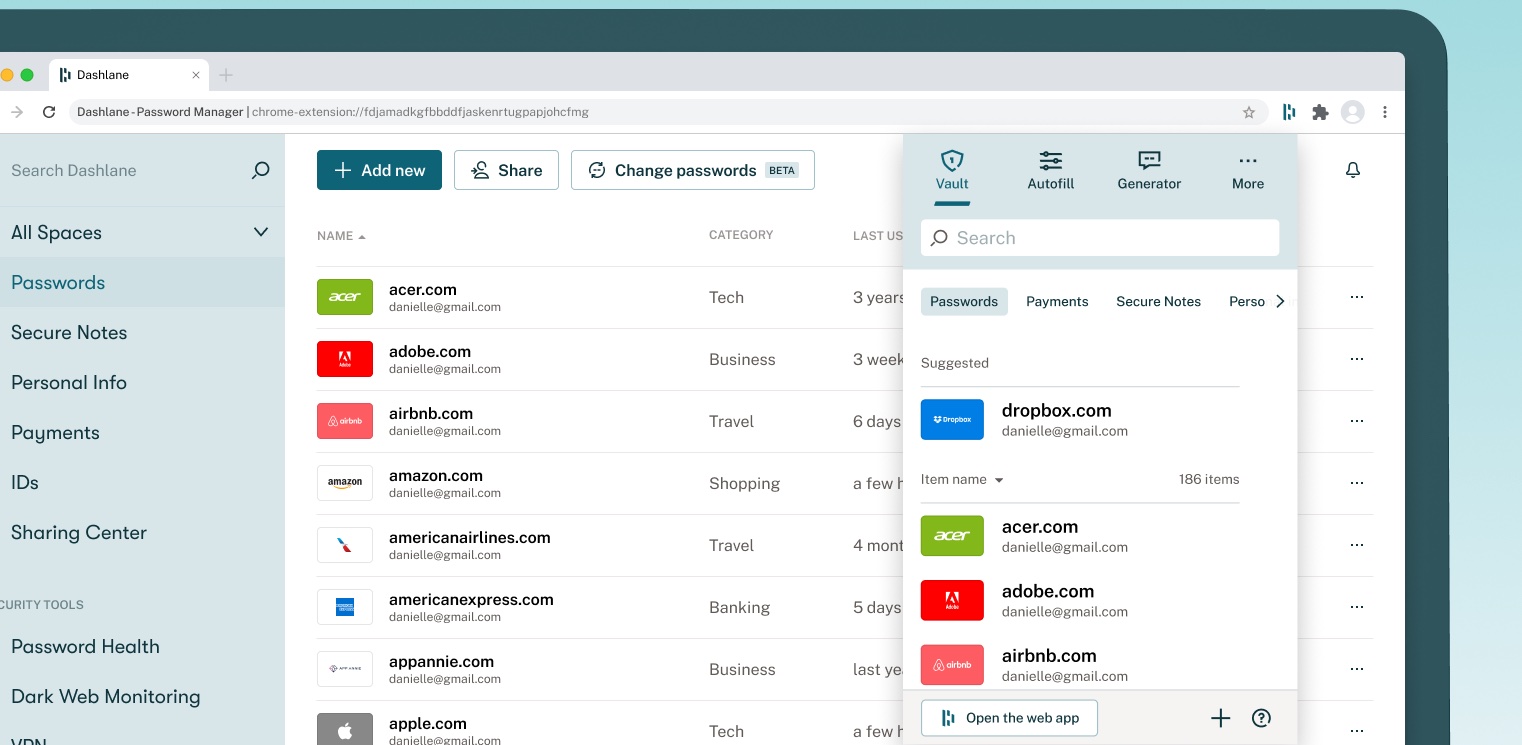
Task: Open the help question mark icon
Action: (1261, 718)
